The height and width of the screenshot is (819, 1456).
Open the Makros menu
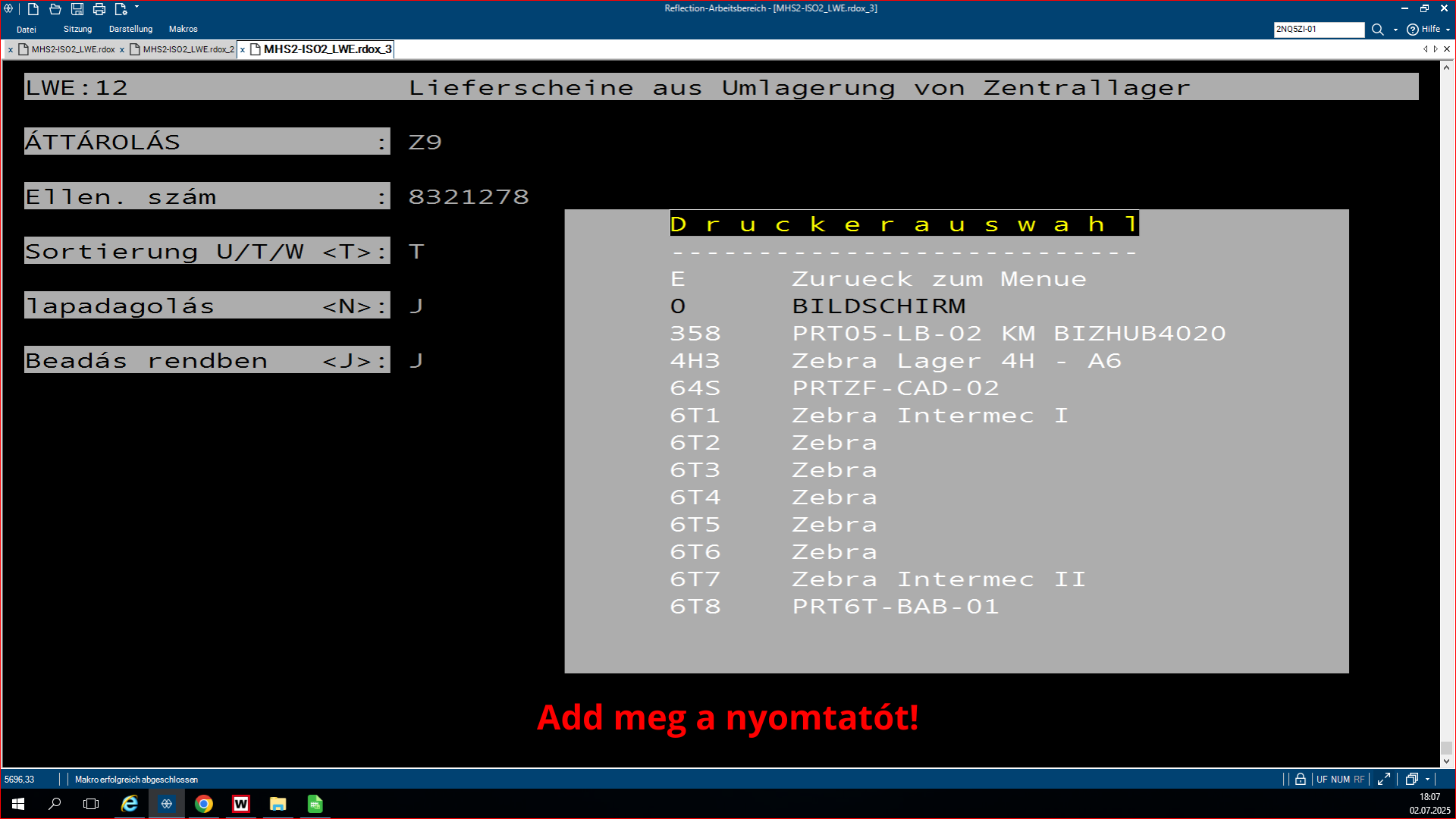183,29
